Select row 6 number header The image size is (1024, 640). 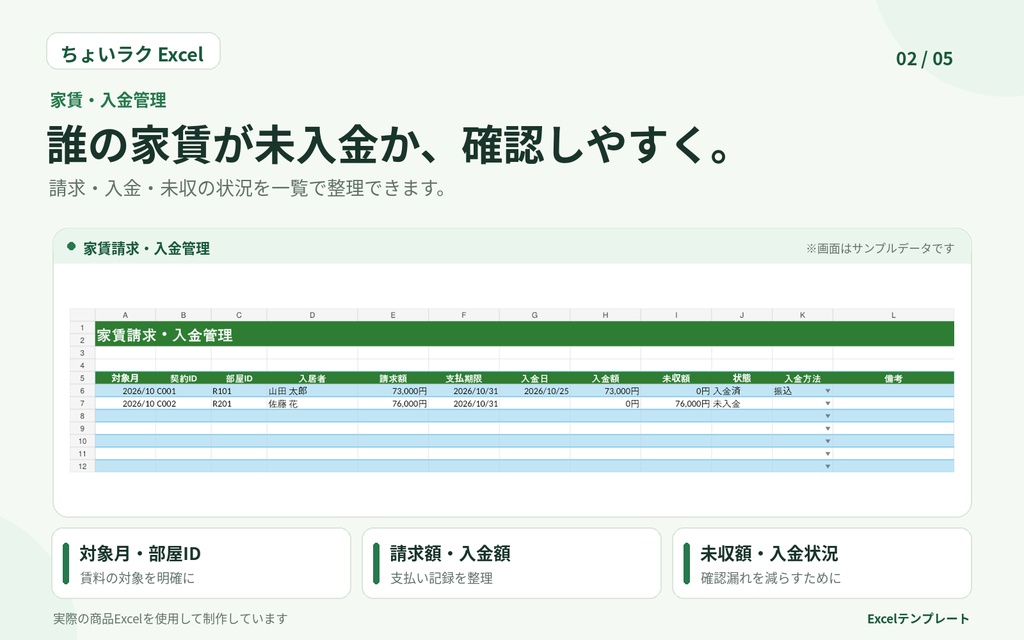(x=82, y=391)
